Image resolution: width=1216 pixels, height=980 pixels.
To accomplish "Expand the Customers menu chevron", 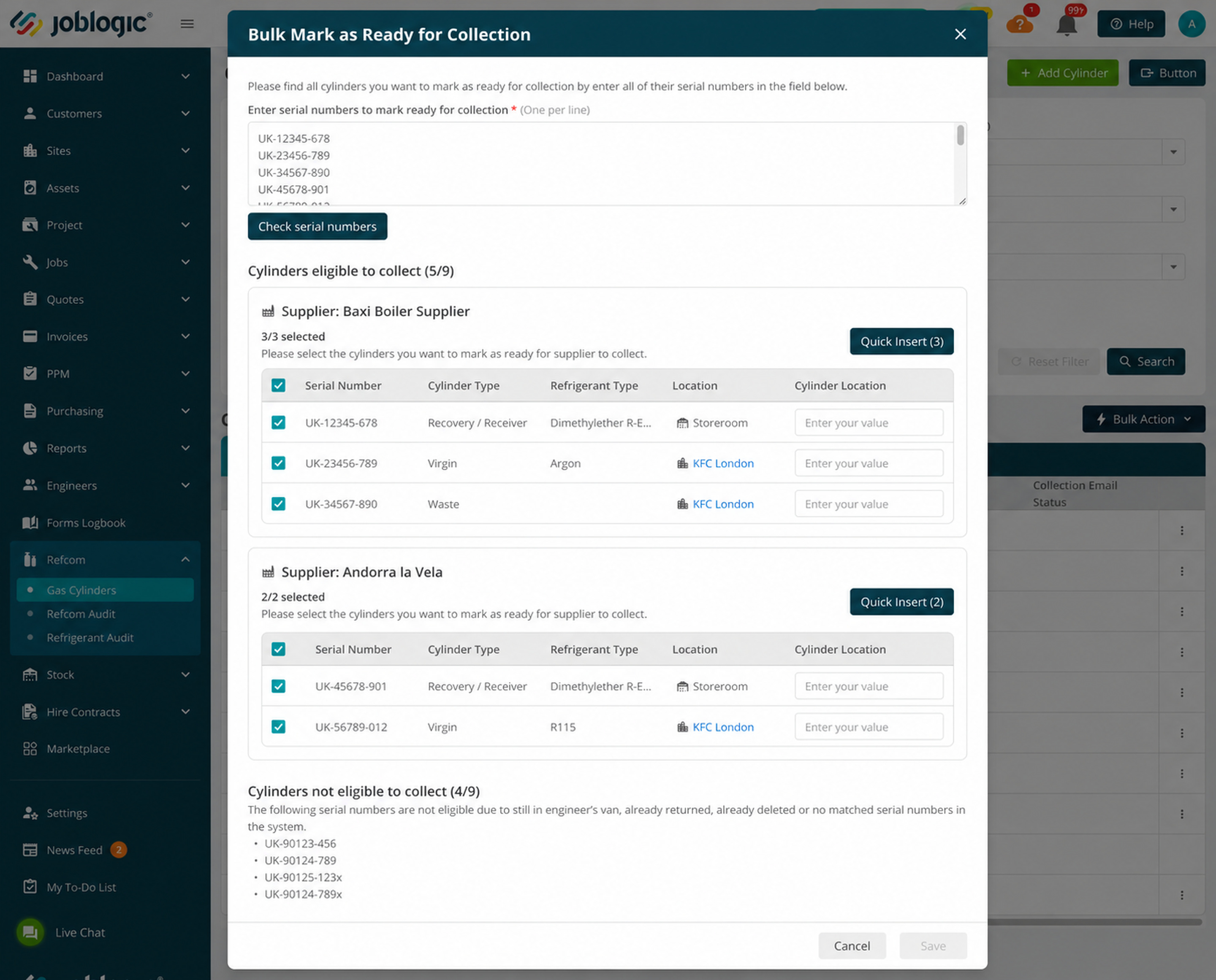I will [x=185, y=114].
